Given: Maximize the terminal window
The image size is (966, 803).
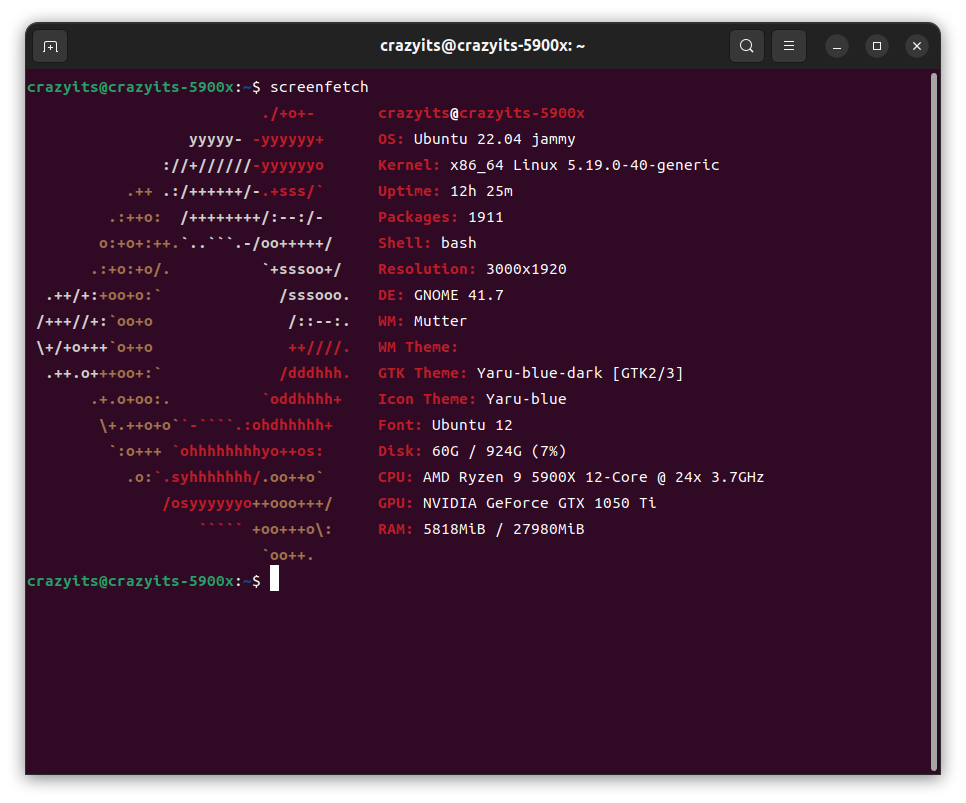Looking at the screenshot, I should 877,46.
